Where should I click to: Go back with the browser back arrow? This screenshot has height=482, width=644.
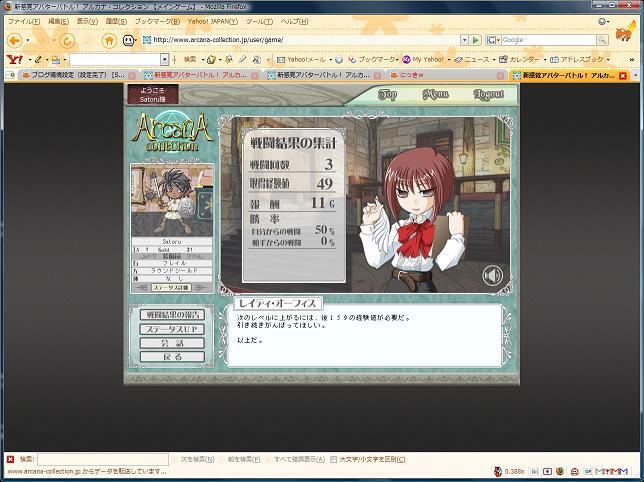(15, 40)
